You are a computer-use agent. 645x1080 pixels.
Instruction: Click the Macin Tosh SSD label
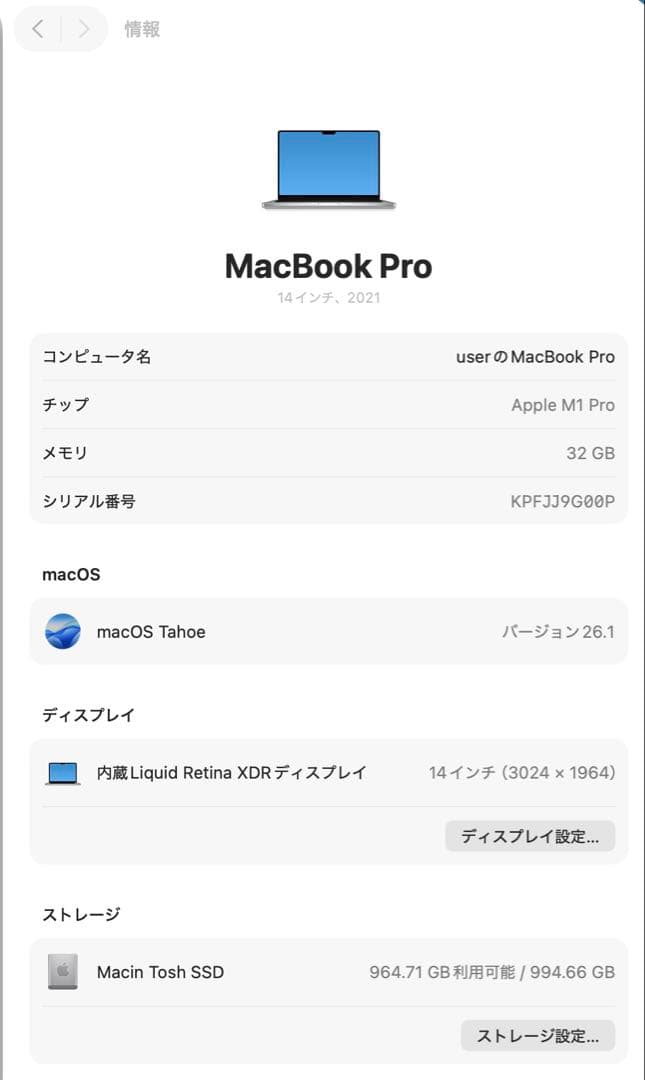(161, 972)
